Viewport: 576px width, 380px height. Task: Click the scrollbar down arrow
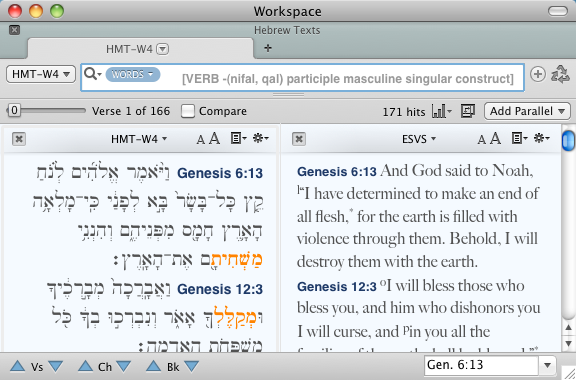pyautogui.click(x=568, y=344)
